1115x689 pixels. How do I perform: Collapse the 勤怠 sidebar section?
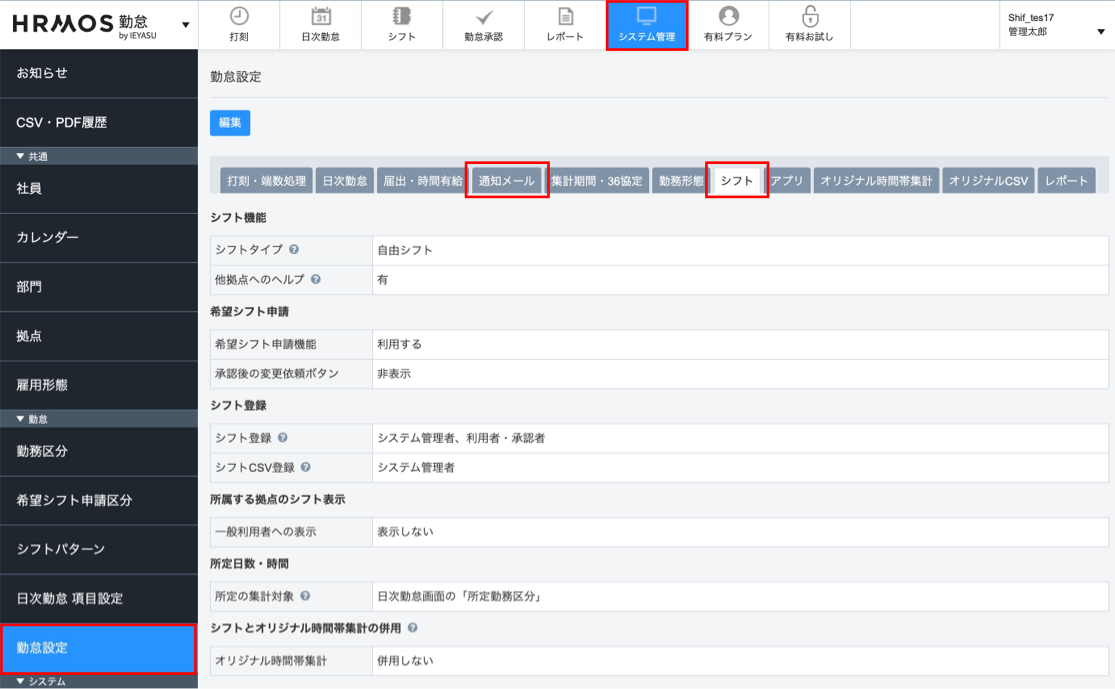pos(21,419)
